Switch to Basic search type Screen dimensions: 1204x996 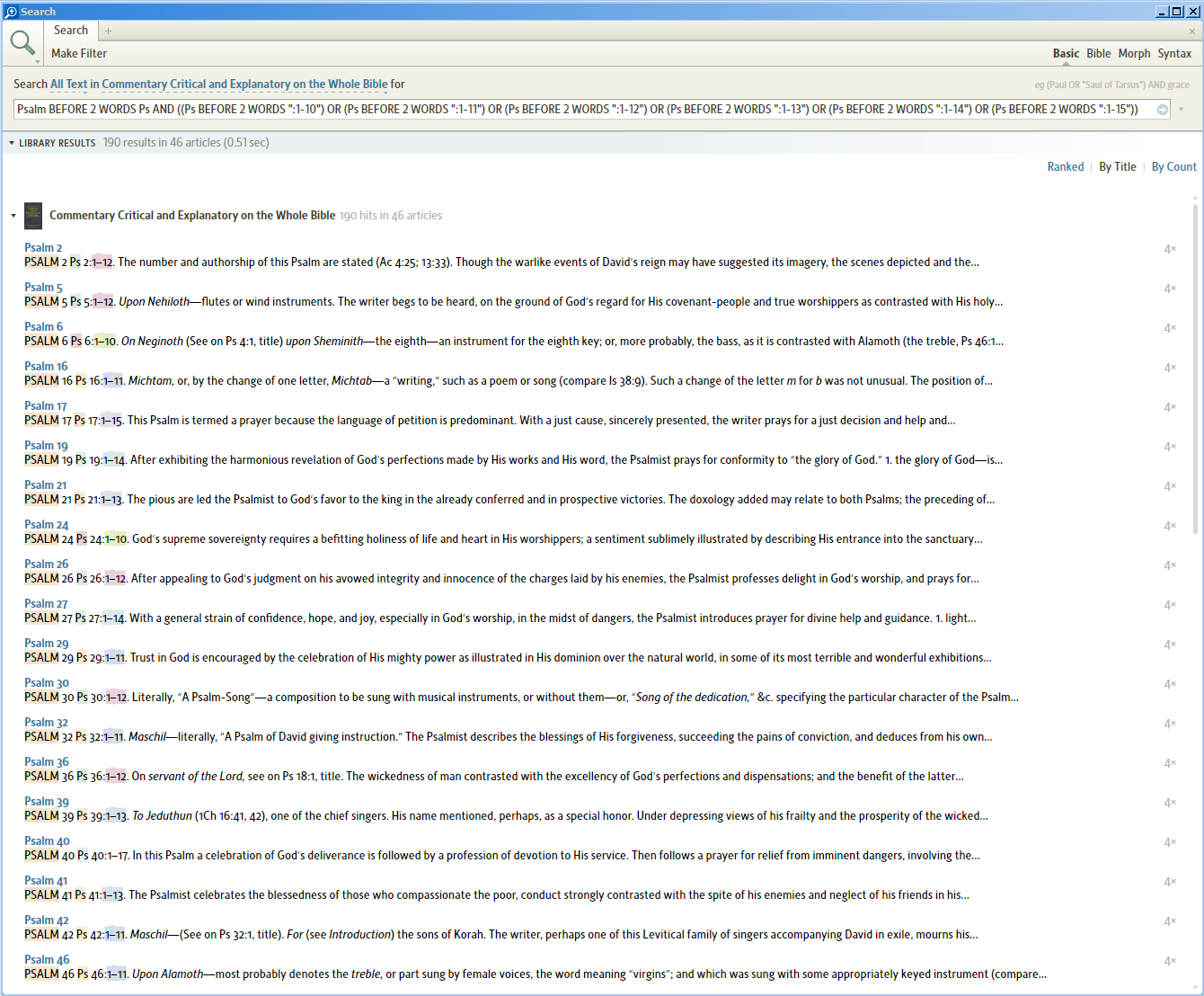pyautogui.click(x=1066, y=53)
